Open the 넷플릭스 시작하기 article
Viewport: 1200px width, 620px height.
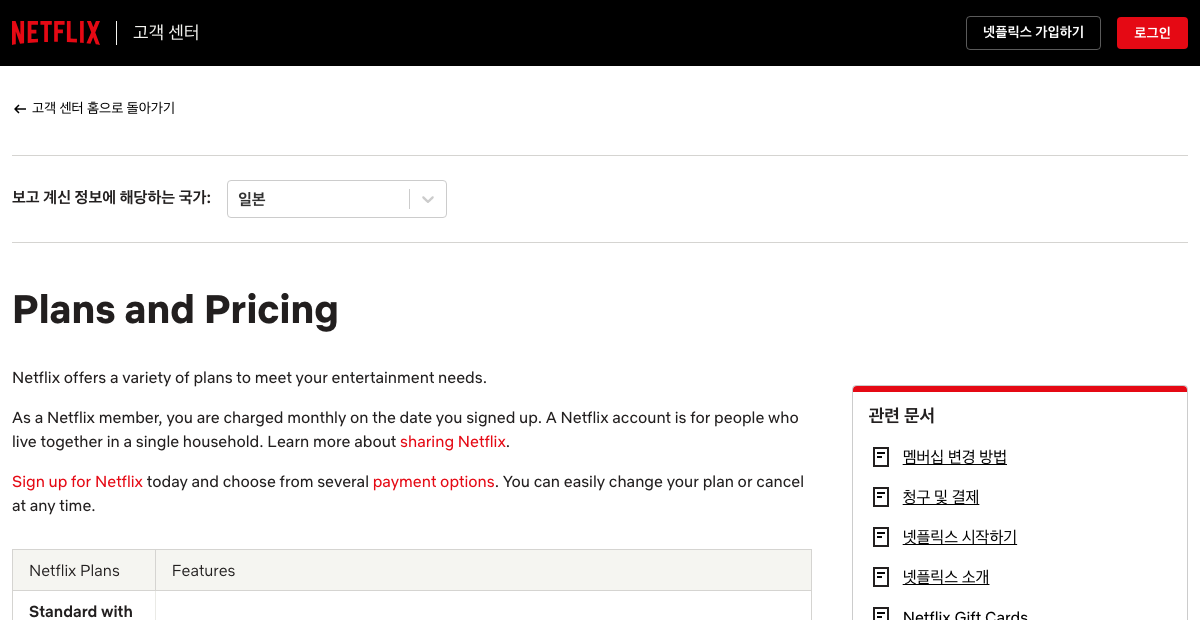(960, 537)
